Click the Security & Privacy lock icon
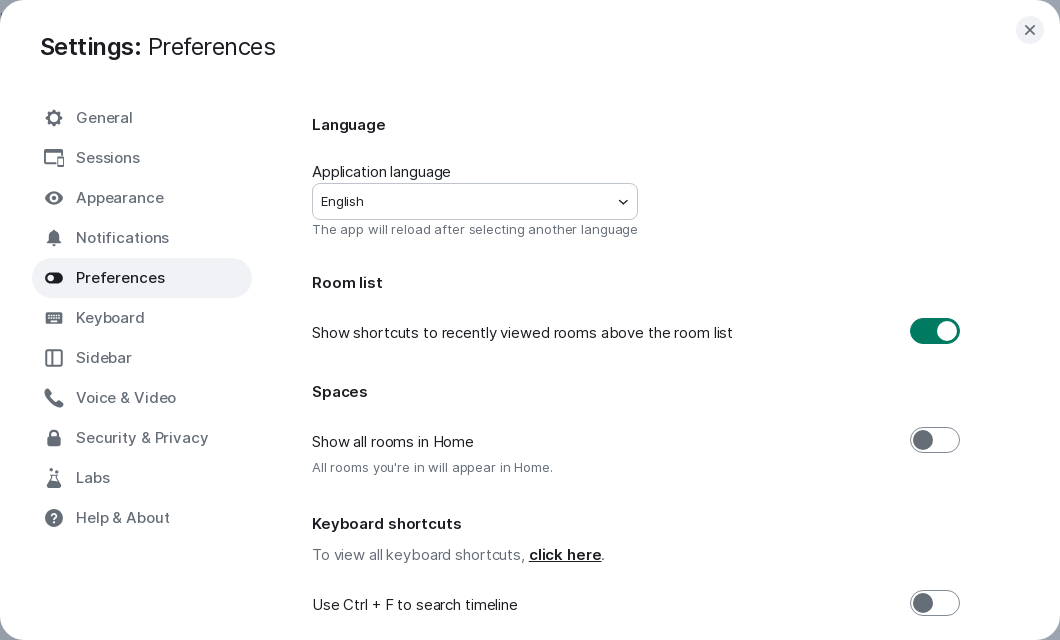This screenshot has width=1060, height=640. (54, 438)
